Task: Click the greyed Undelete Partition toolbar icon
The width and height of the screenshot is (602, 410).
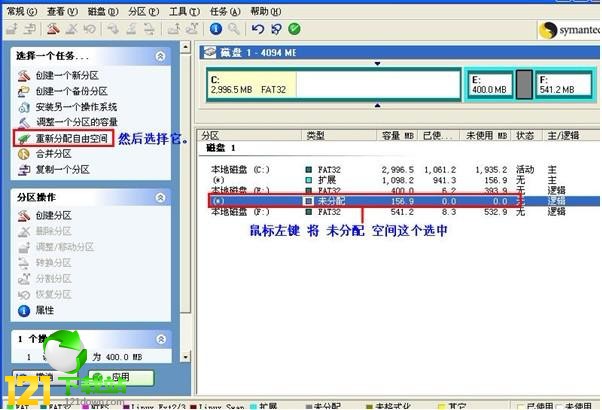Action: point(89,29)
